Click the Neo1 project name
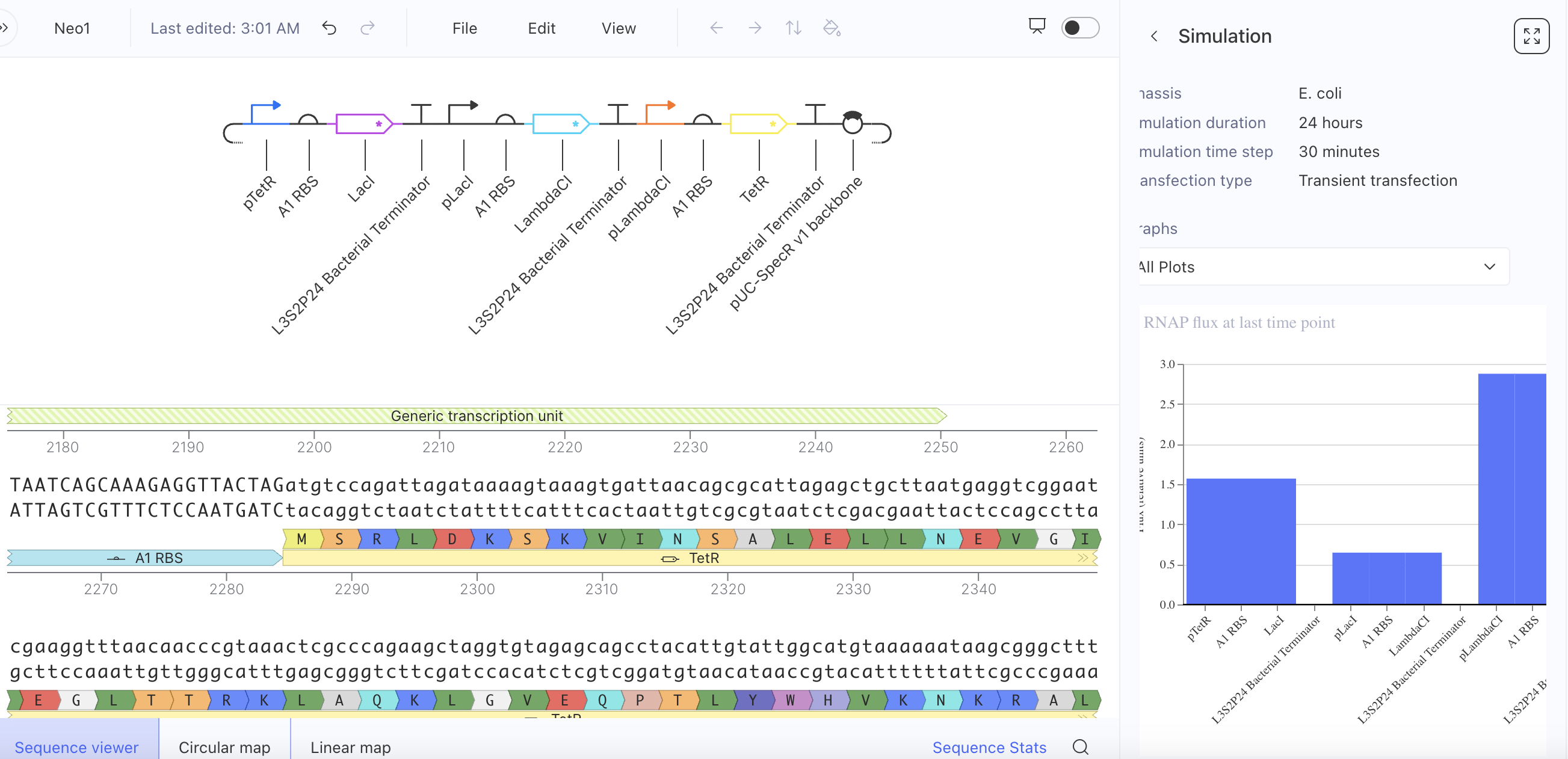The image size is (1568, 759). [72, 28]
